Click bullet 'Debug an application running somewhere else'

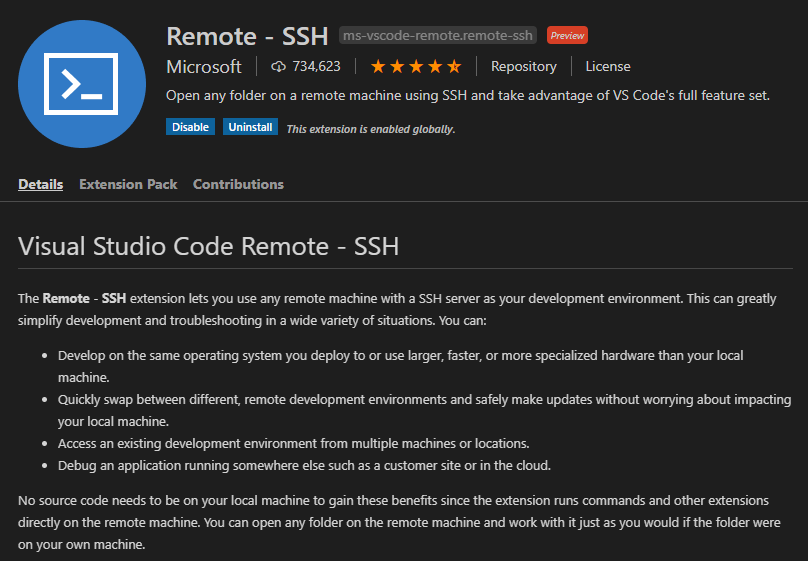pyautogui.click(x=304, y=465)
